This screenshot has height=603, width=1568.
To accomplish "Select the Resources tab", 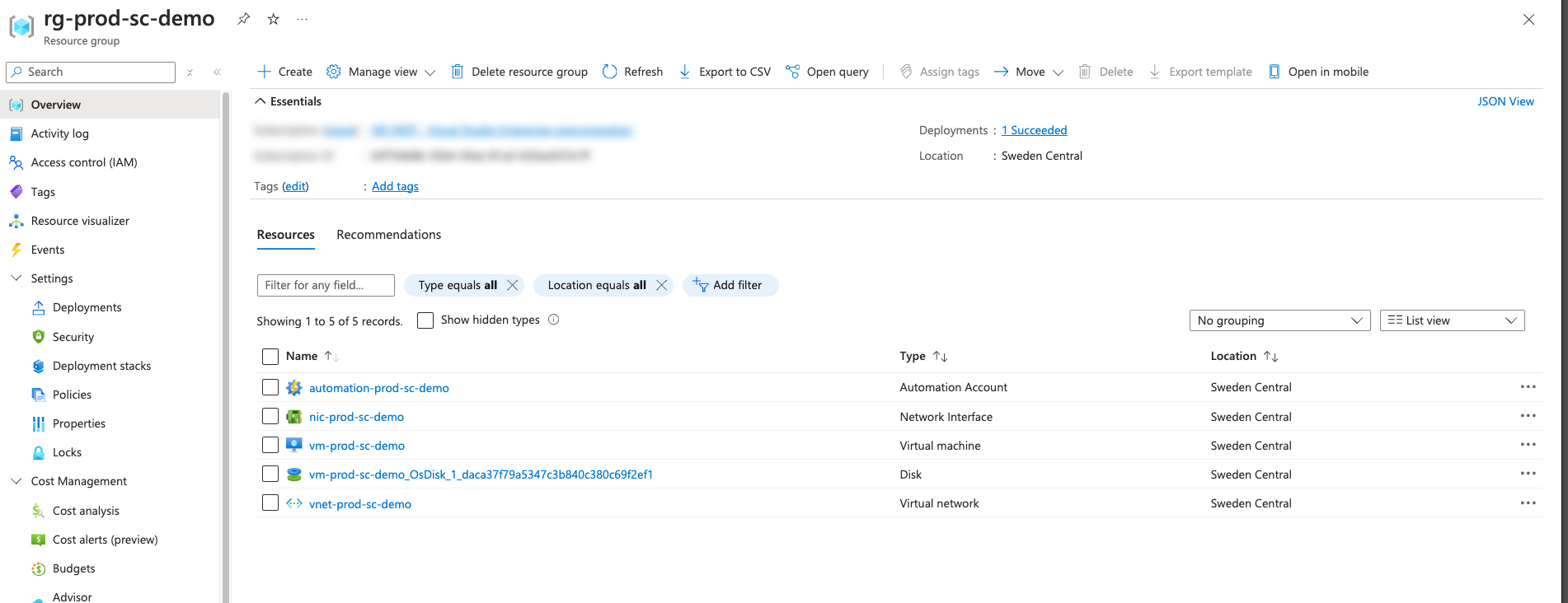I will tap(285, 235).
